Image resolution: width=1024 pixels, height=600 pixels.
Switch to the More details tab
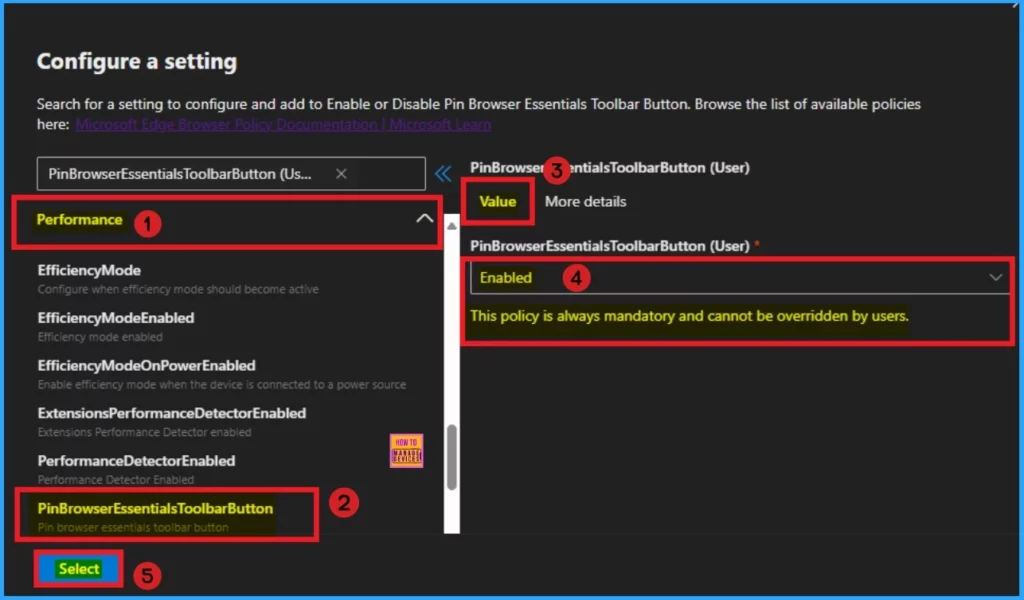(x=585, y=202)
